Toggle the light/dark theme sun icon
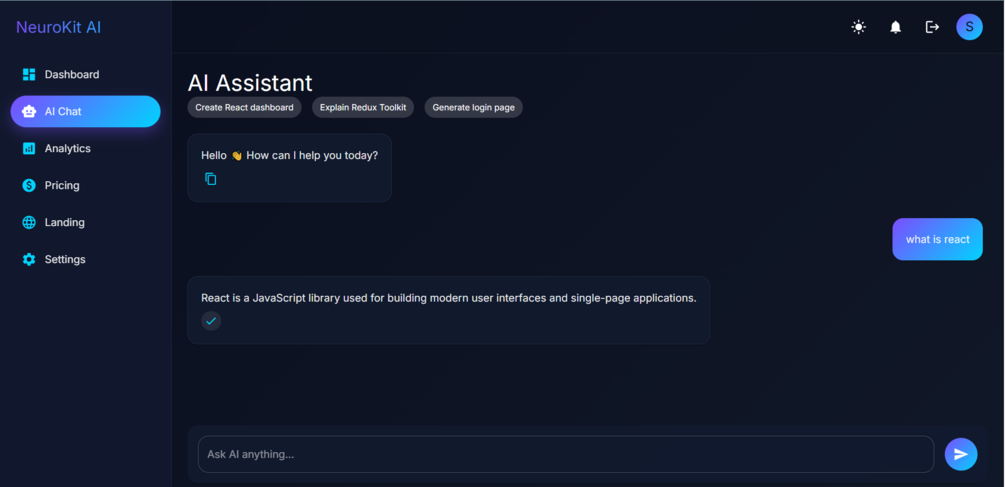Image resolution: width=1005 pixels, height=487 pixels. 858,27
